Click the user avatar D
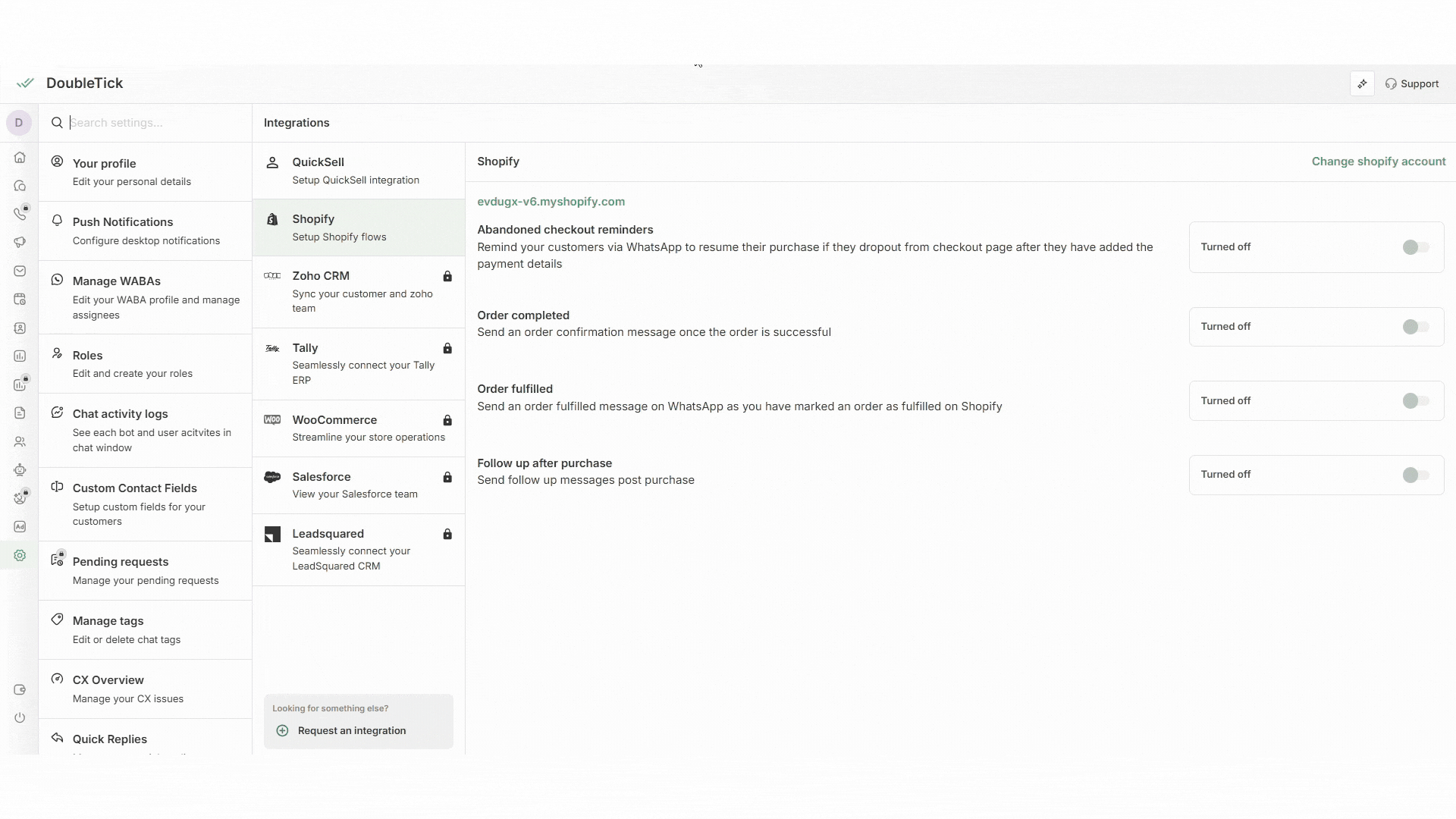 pos(19,123)
